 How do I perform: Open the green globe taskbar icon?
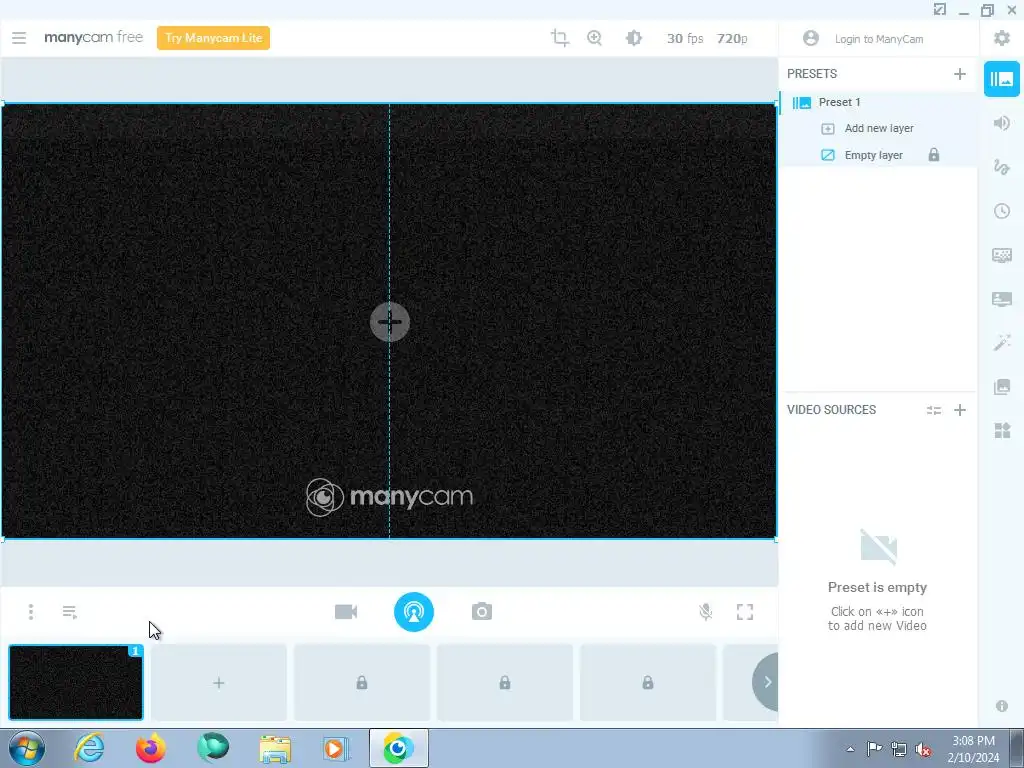(213, 748)
